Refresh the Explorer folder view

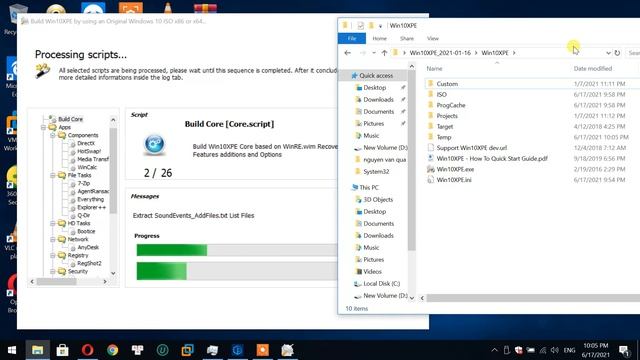[617, 53]
